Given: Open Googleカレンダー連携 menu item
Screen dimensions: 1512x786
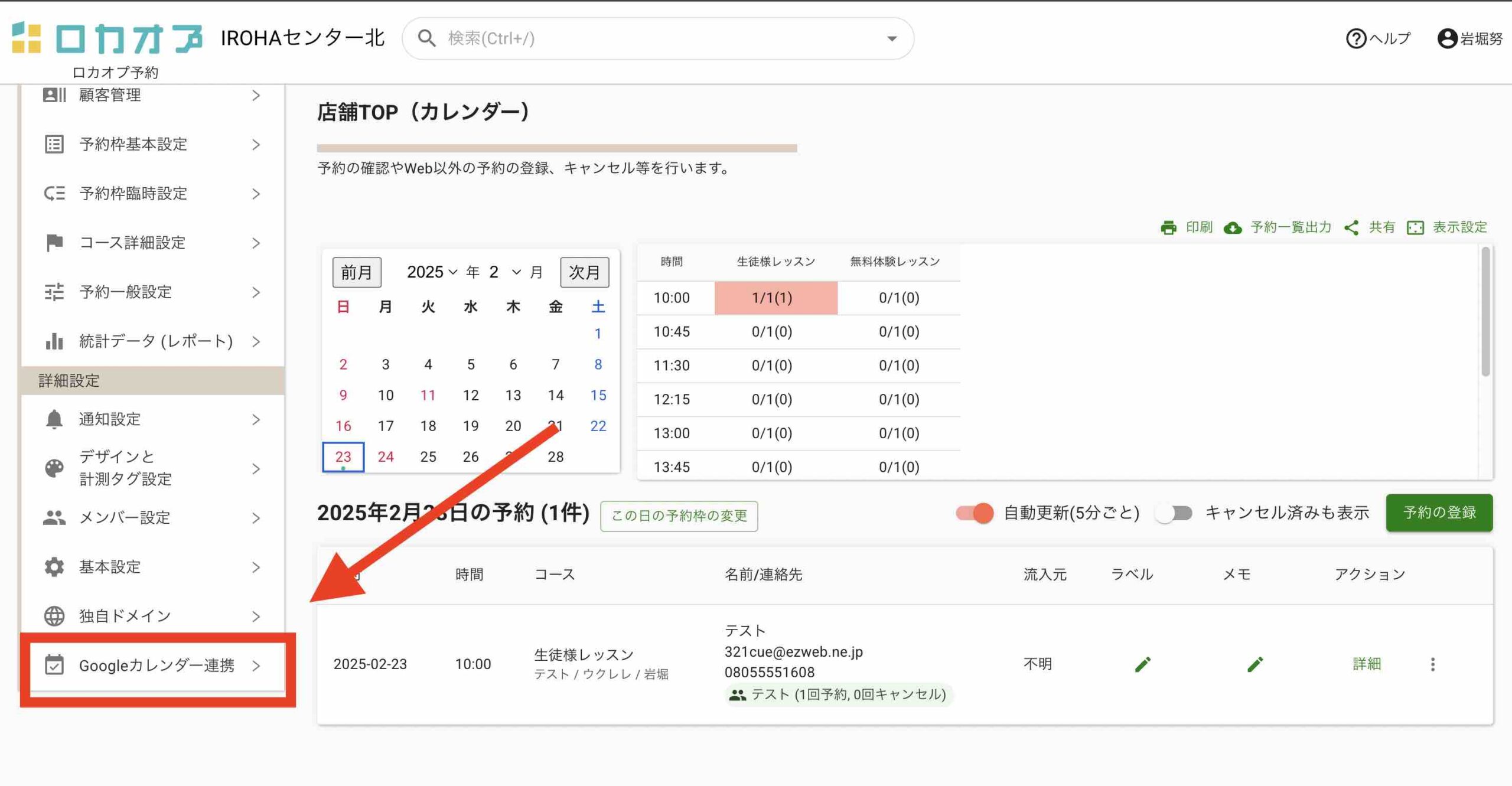Looking at the screenshot, I should coord(156,666).
